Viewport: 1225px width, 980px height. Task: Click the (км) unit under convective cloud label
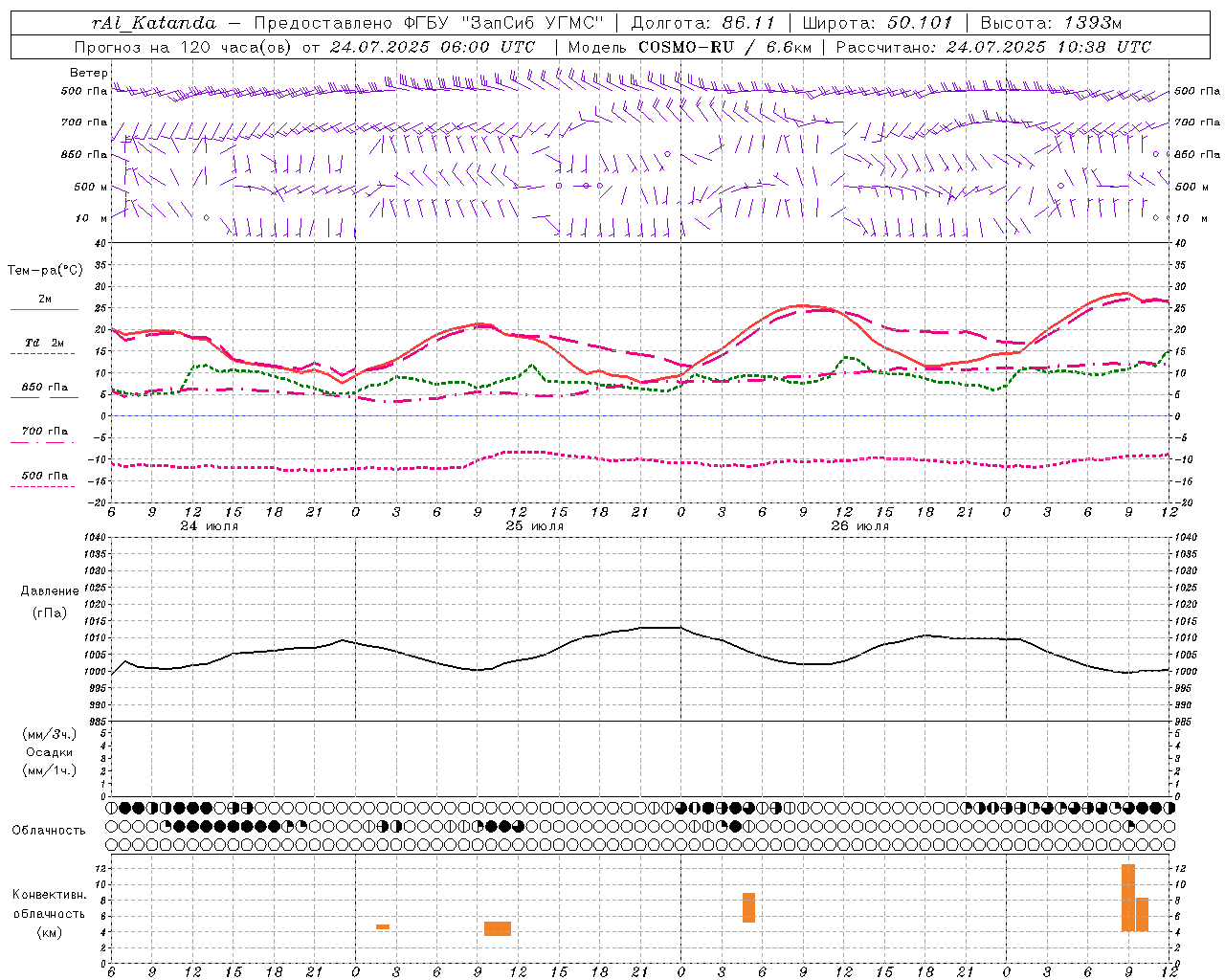coord(49,932)
